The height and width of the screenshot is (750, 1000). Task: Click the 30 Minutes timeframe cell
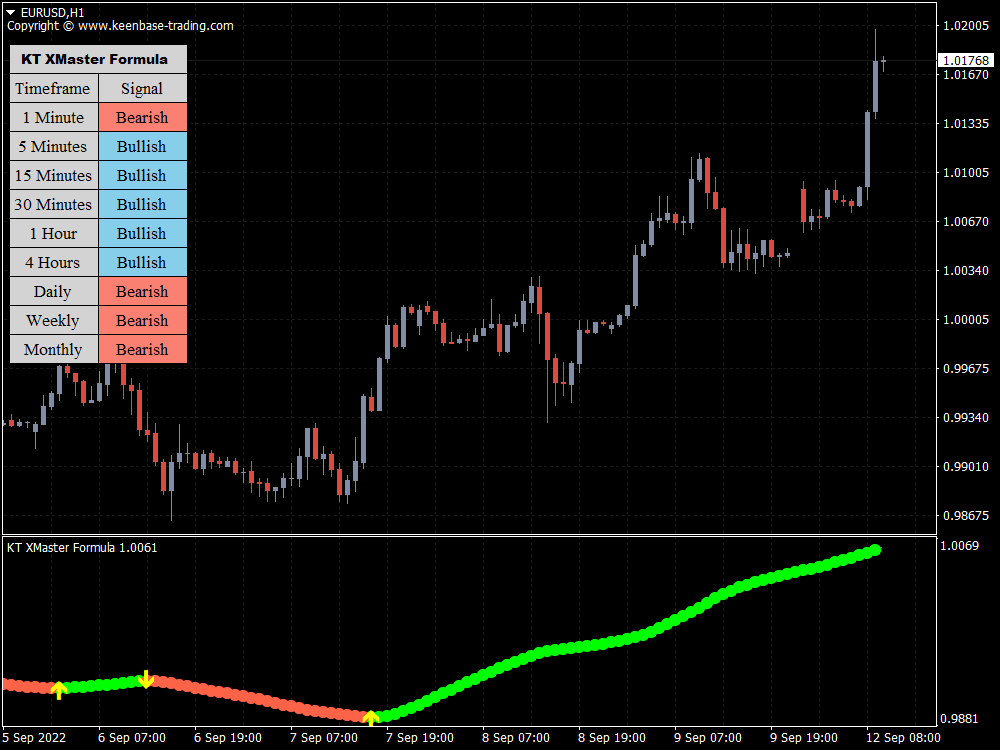pyautogui.click(x=54, y=205)
